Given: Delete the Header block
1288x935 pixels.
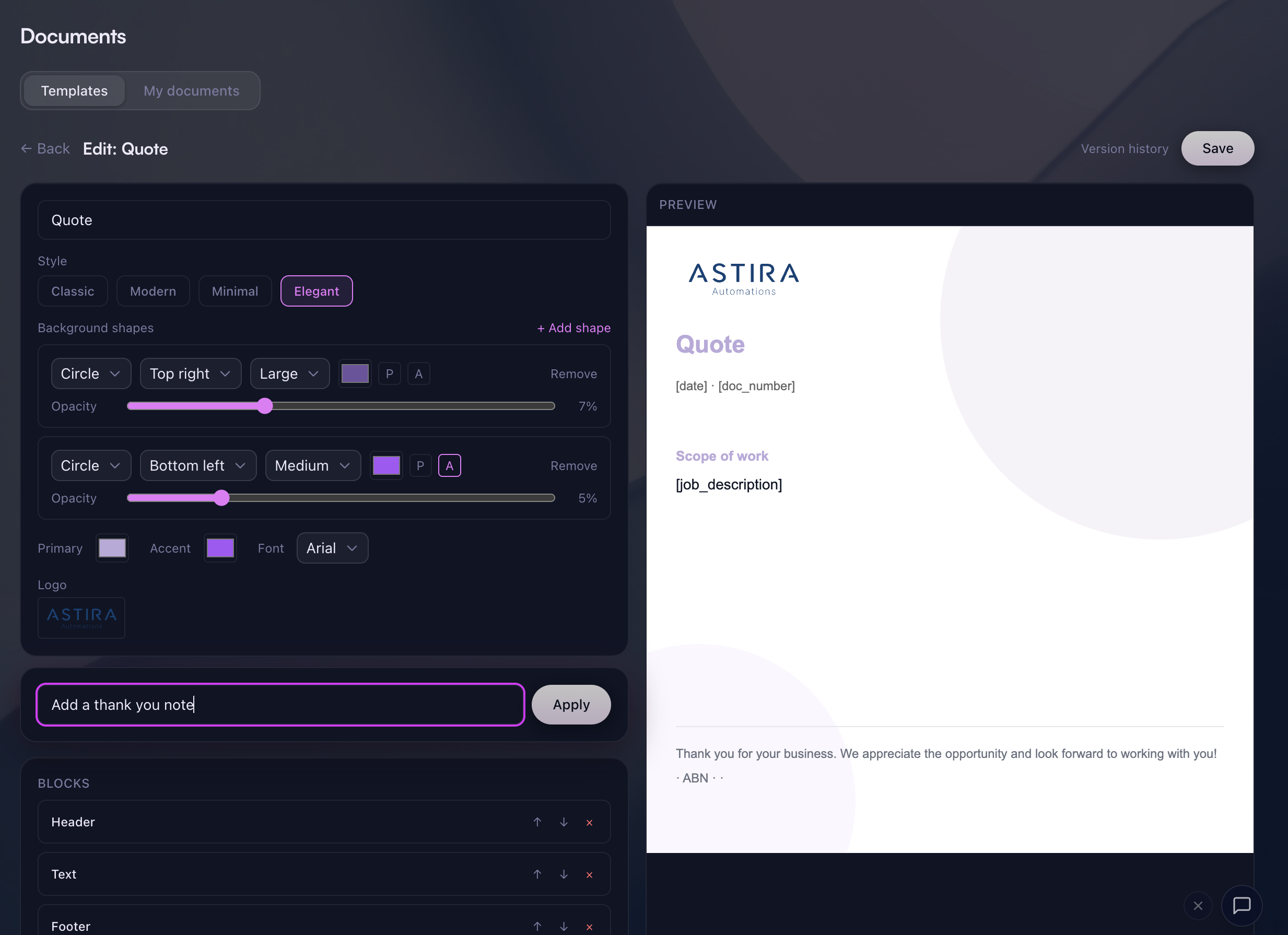Looking at the screenshot, I should (590, 823).
